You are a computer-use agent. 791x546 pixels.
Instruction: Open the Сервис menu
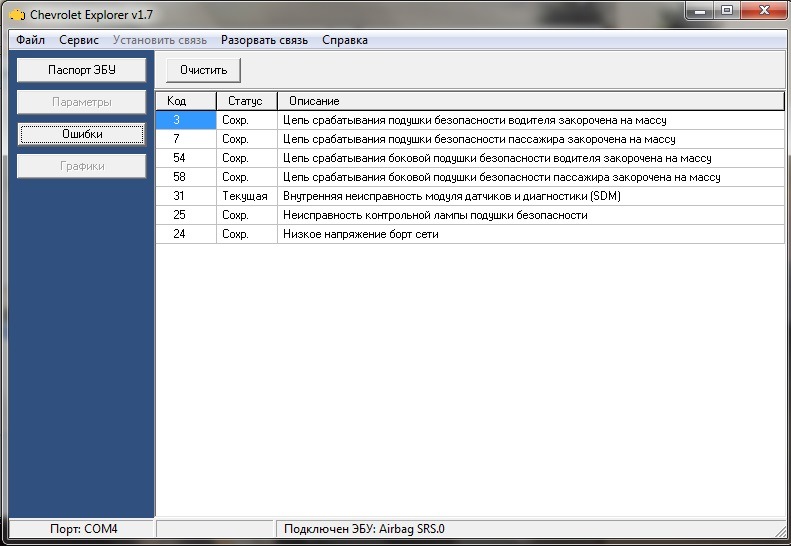point(79,40)
